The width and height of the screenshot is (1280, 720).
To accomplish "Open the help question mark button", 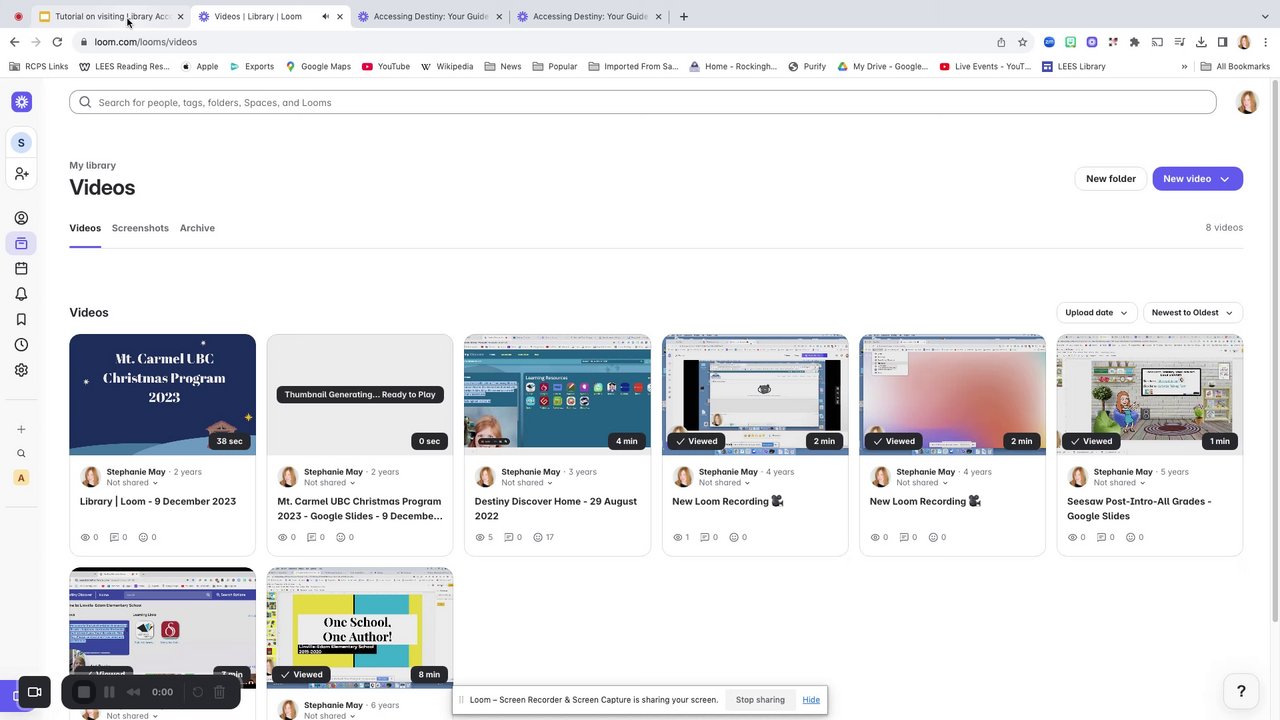I will (1241, 691).
